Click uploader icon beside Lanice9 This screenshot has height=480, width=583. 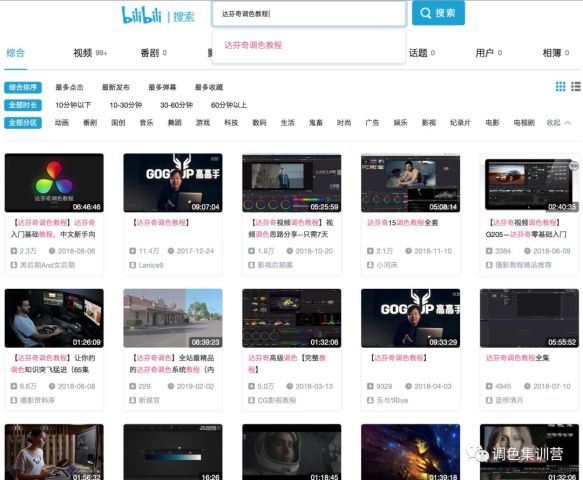click(132, 265)
